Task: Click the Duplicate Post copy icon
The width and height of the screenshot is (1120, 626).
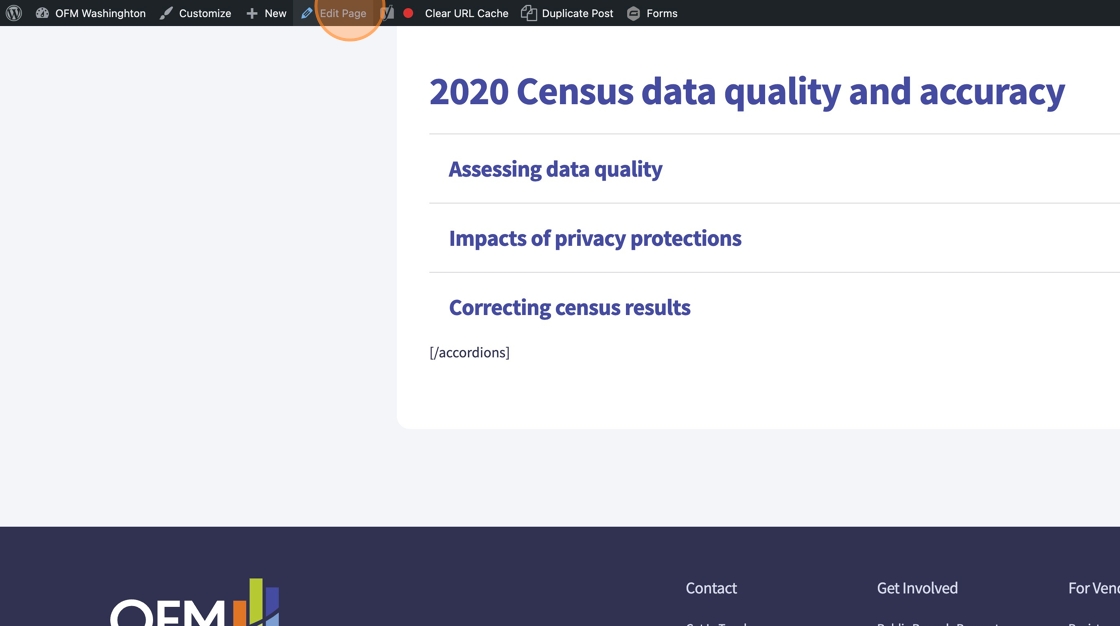Action: point(529,13)
